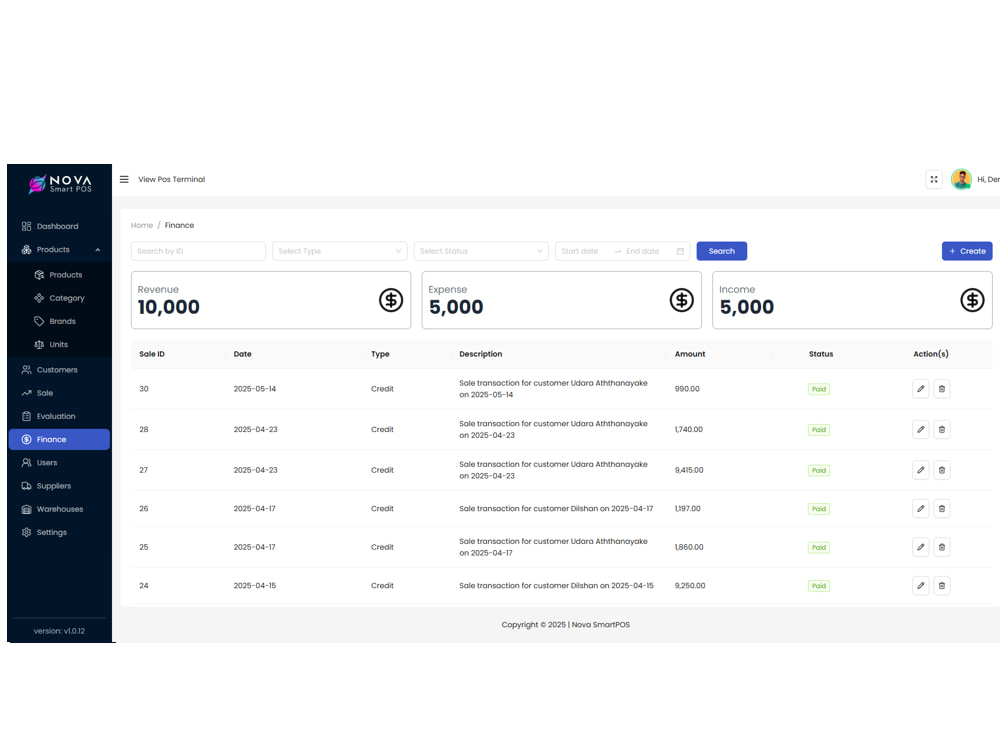Open the user avatar profile picture
Screen dimensions: 1000x750
(x=961, y=179)
